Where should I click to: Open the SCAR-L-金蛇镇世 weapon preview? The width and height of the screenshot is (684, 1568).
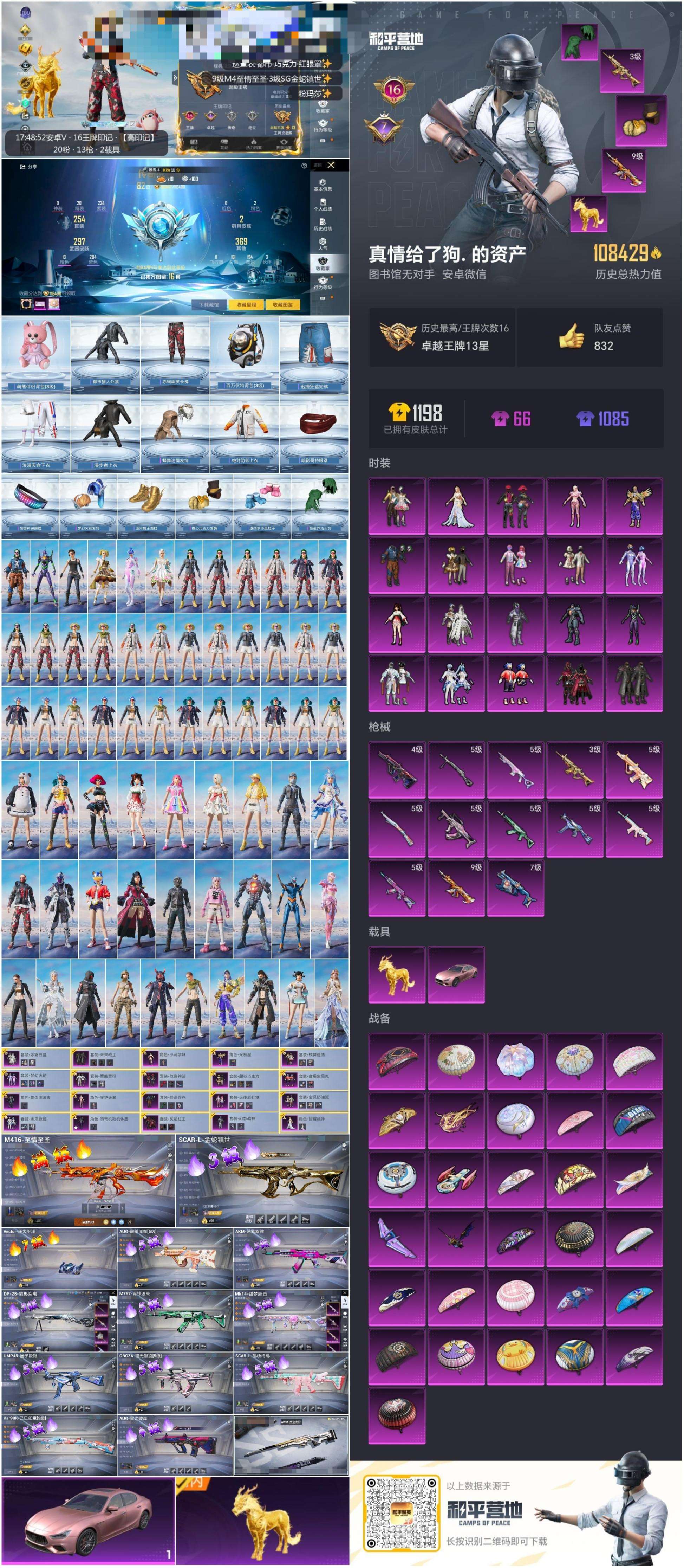click(262, 1180)
